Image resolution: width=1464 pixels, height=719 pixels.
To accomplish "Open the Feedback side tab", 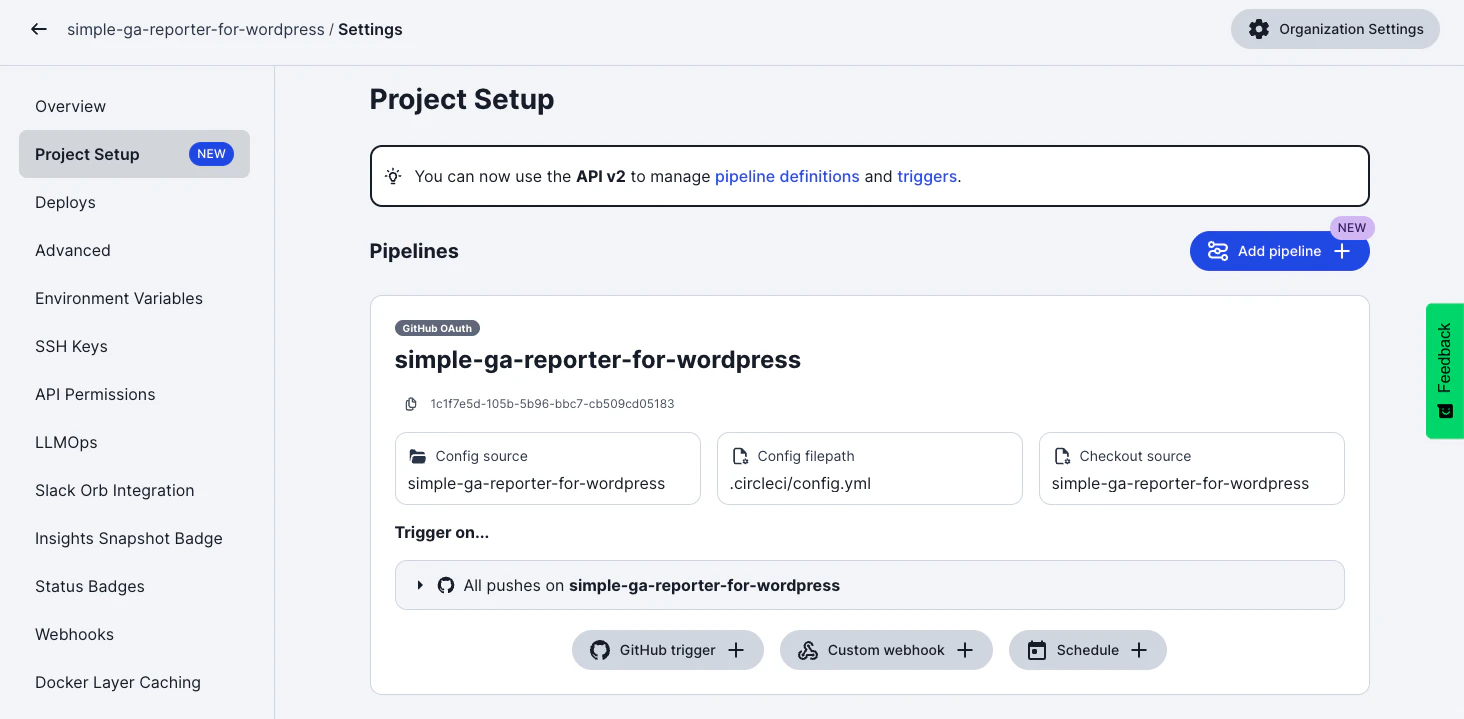I will click(x=1445, y=371).
